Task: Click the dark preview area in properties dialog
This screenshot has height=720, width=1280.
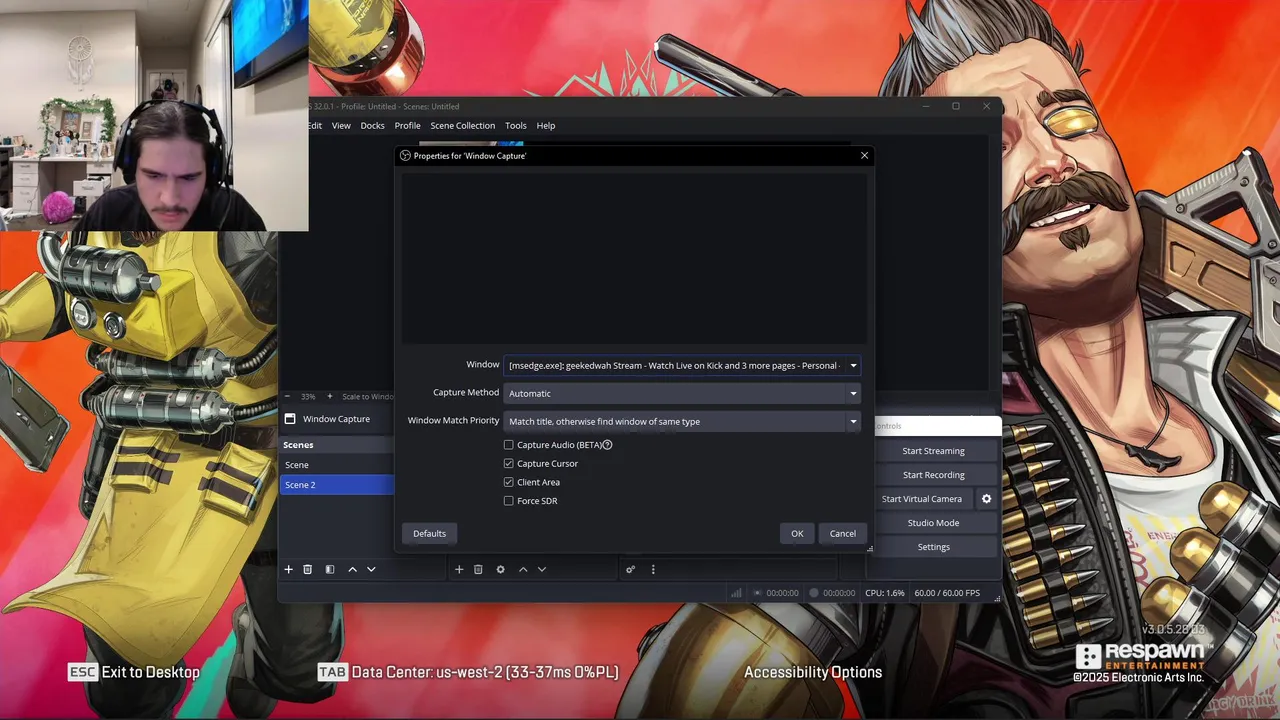Action: [634, 258]
